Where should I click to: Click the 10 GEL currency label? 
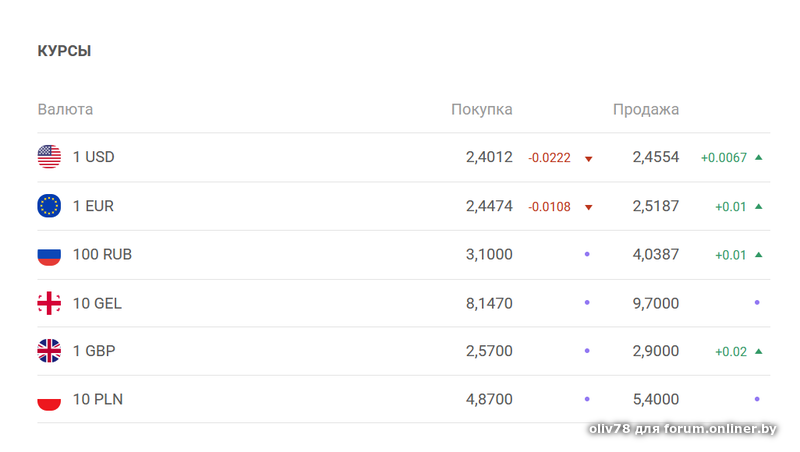click(x=97, y=303)
